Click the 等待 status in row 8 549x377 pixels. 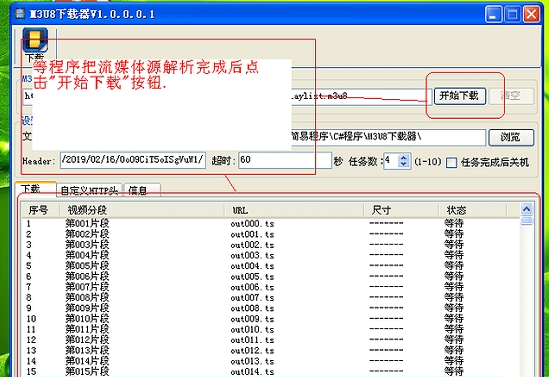click(x=454, y=298)
